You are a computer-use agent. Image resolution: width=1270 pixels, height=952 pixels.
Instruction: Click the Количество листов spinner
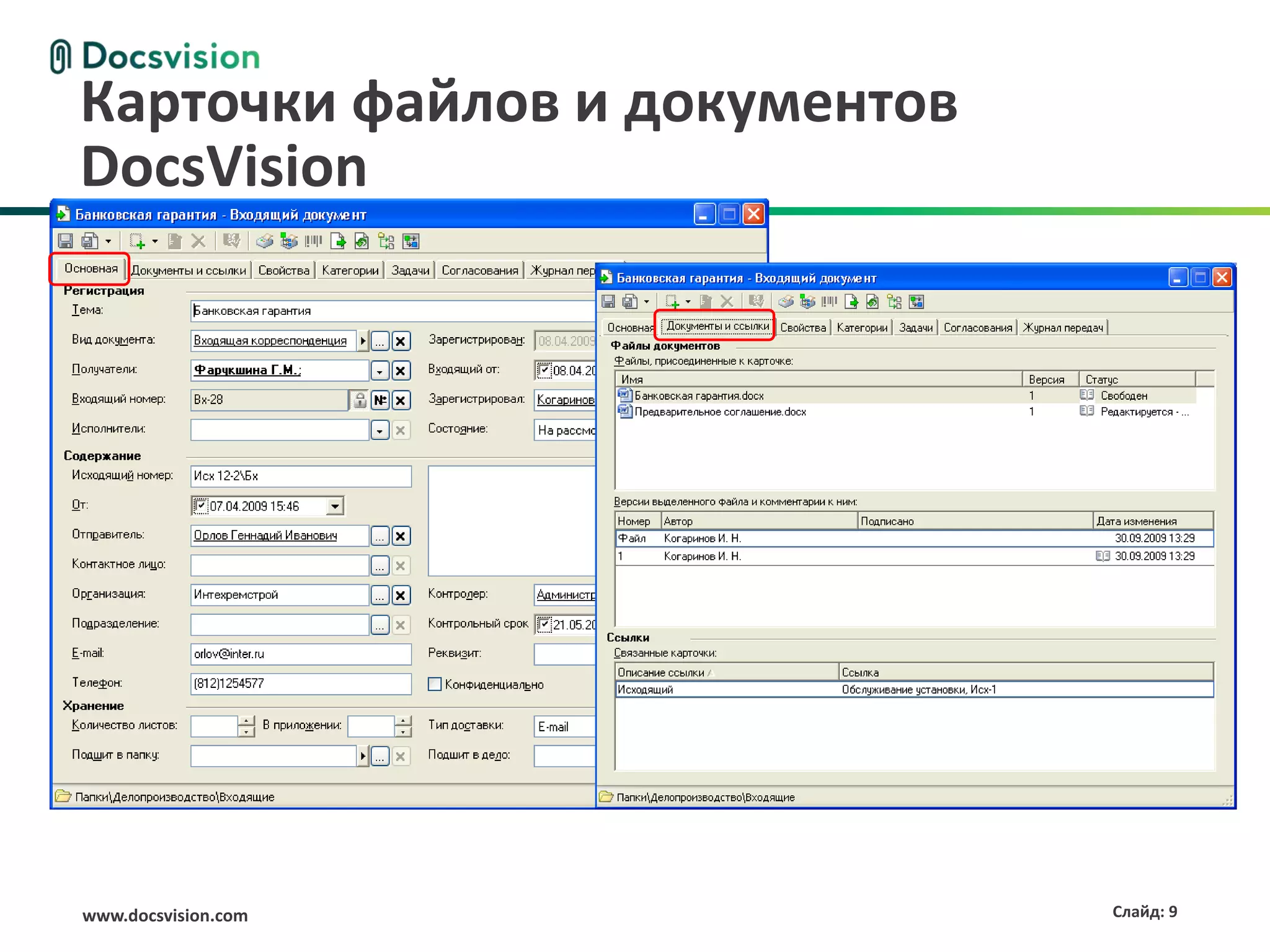tap(246, 726)
